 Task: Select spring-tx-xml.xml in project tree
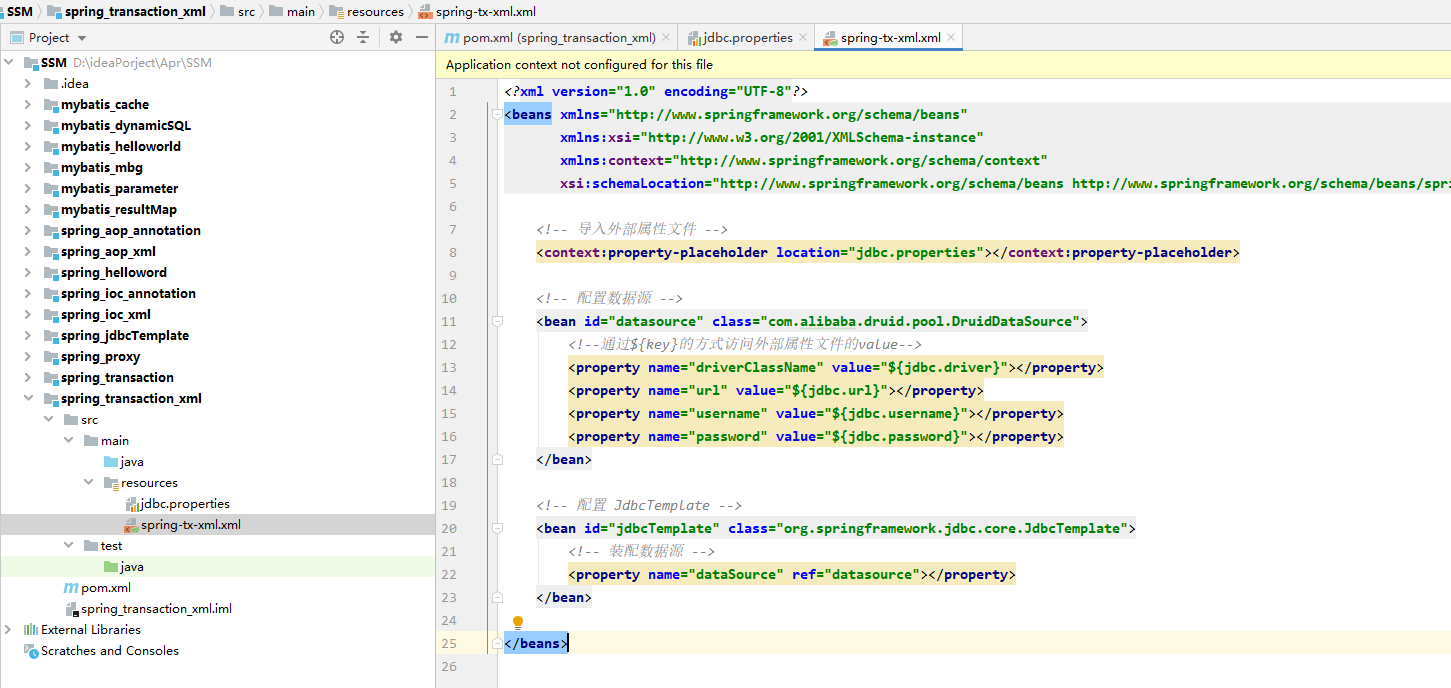pyautogui.click(x=190, y=525)
